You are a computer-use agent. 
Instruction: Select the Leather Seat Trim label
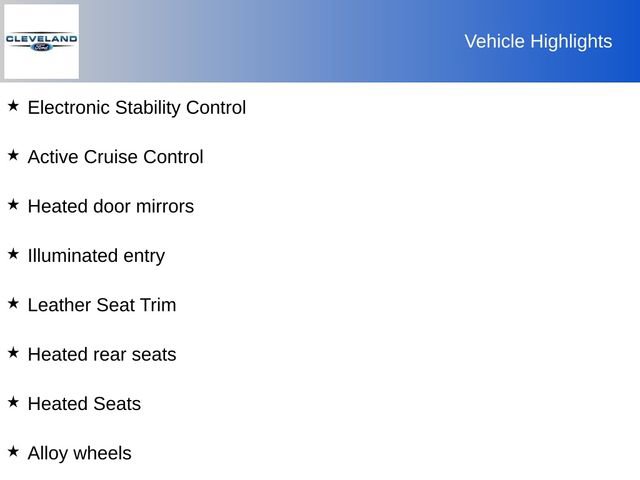pos(101,305)
